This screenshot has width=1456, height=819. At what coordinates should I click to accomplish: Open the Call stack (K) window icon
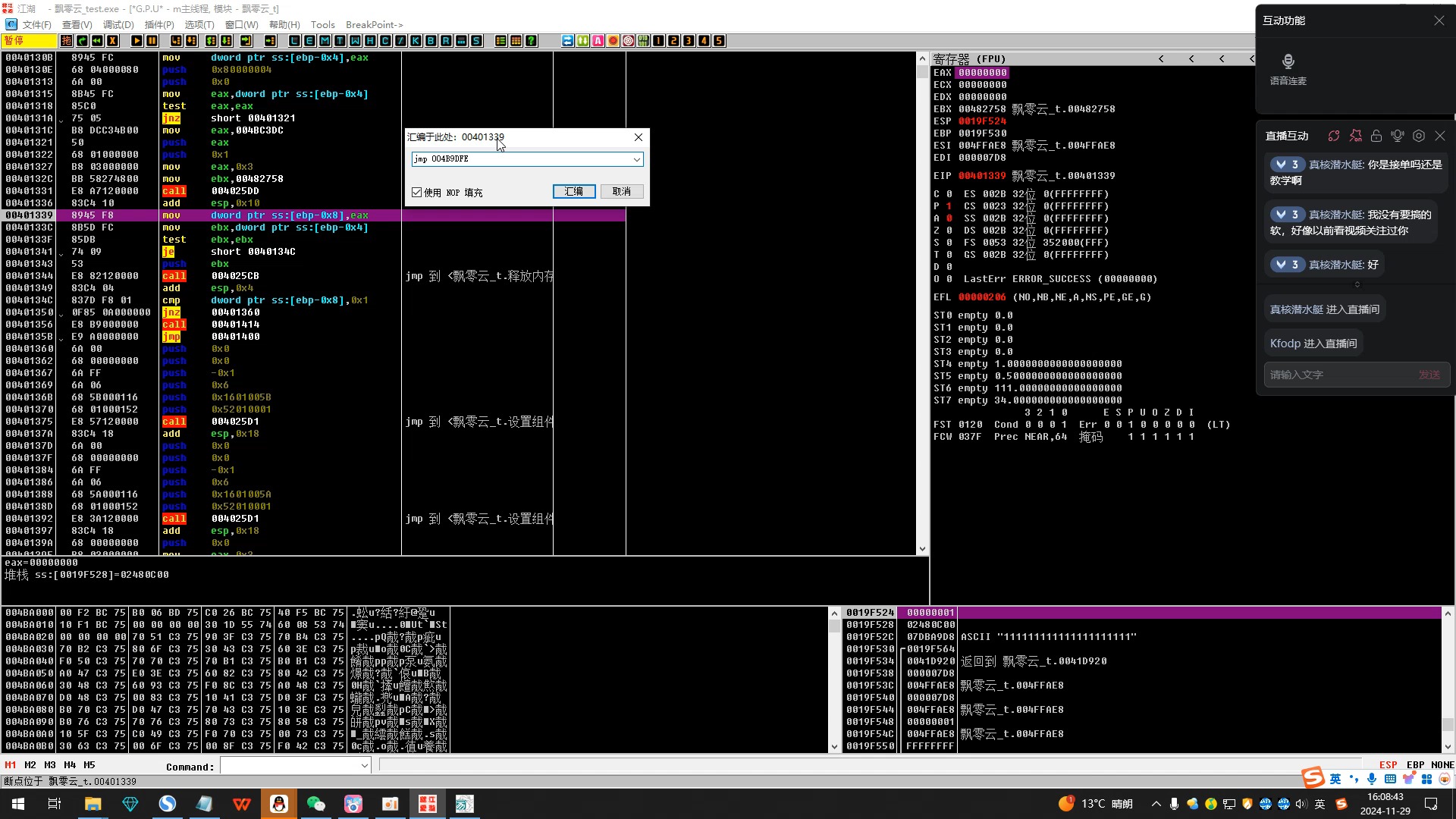click(x=416, y=41)
